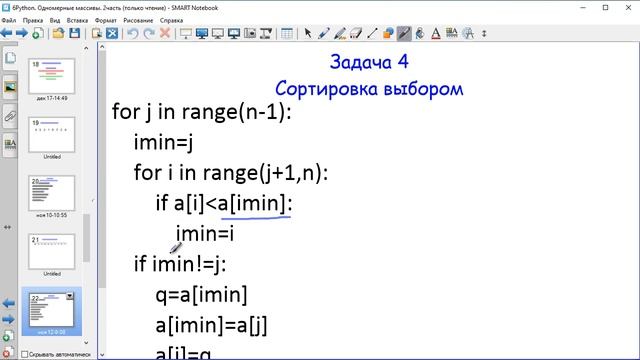Click page sorter scroll down arrow
This screenshot has height=360, width=640.
(86, 343)
